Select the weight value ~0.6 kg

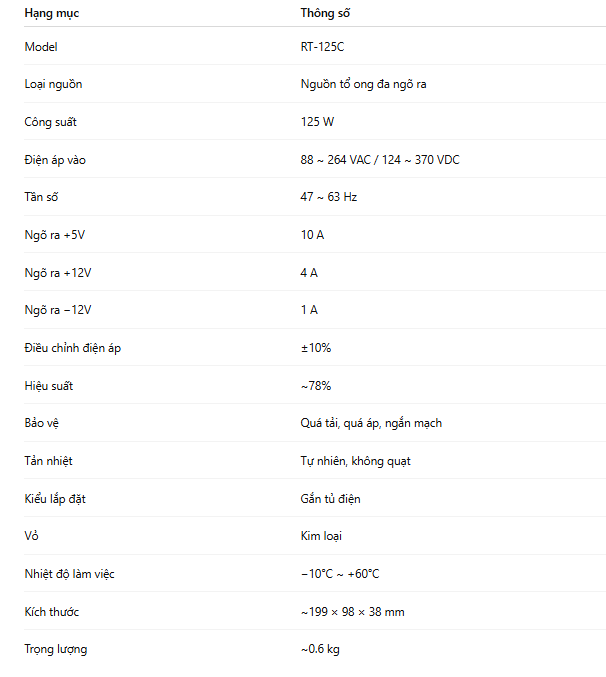coord(320,649)
